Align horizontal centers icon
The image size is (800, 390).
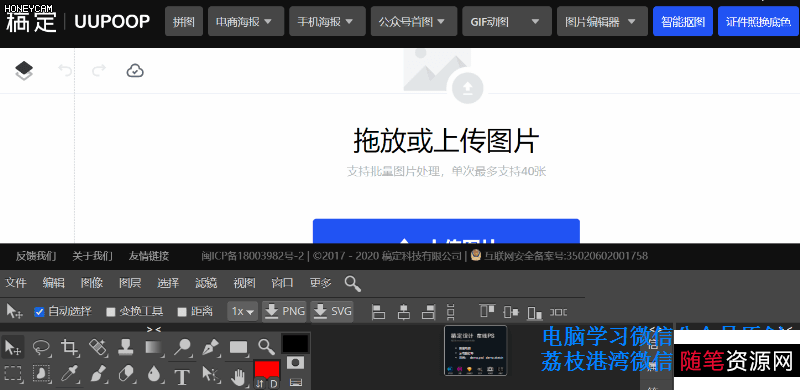click(404, 311)
